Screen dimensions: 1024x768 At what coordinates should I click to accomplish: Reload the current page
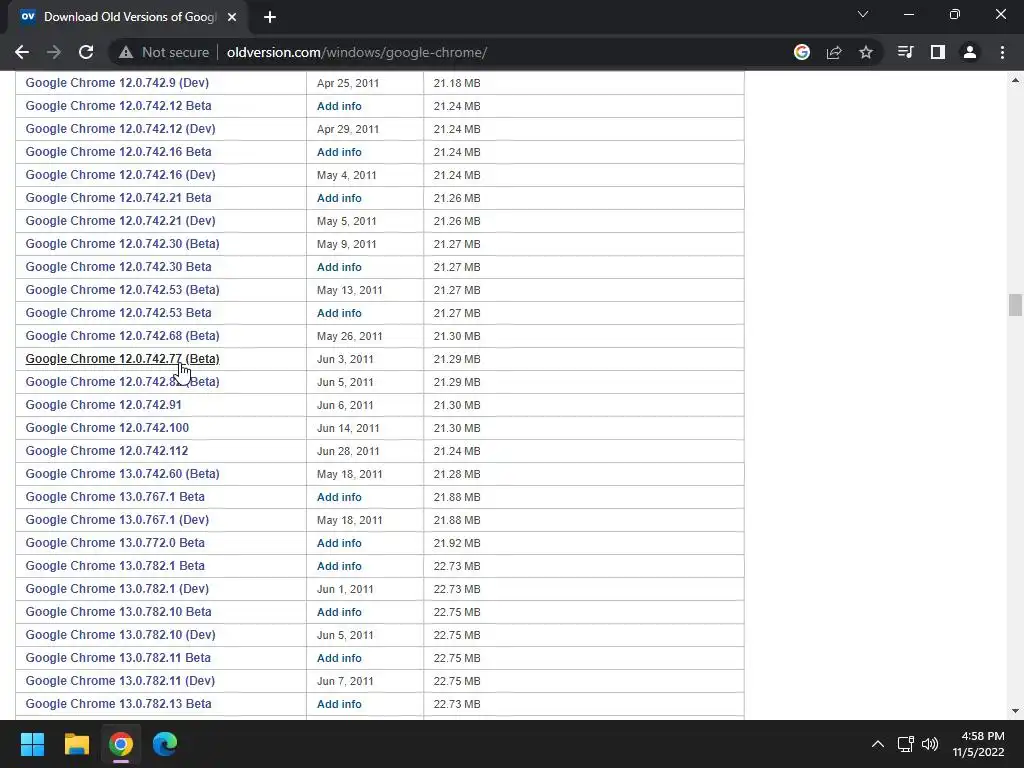click(86, 52)
